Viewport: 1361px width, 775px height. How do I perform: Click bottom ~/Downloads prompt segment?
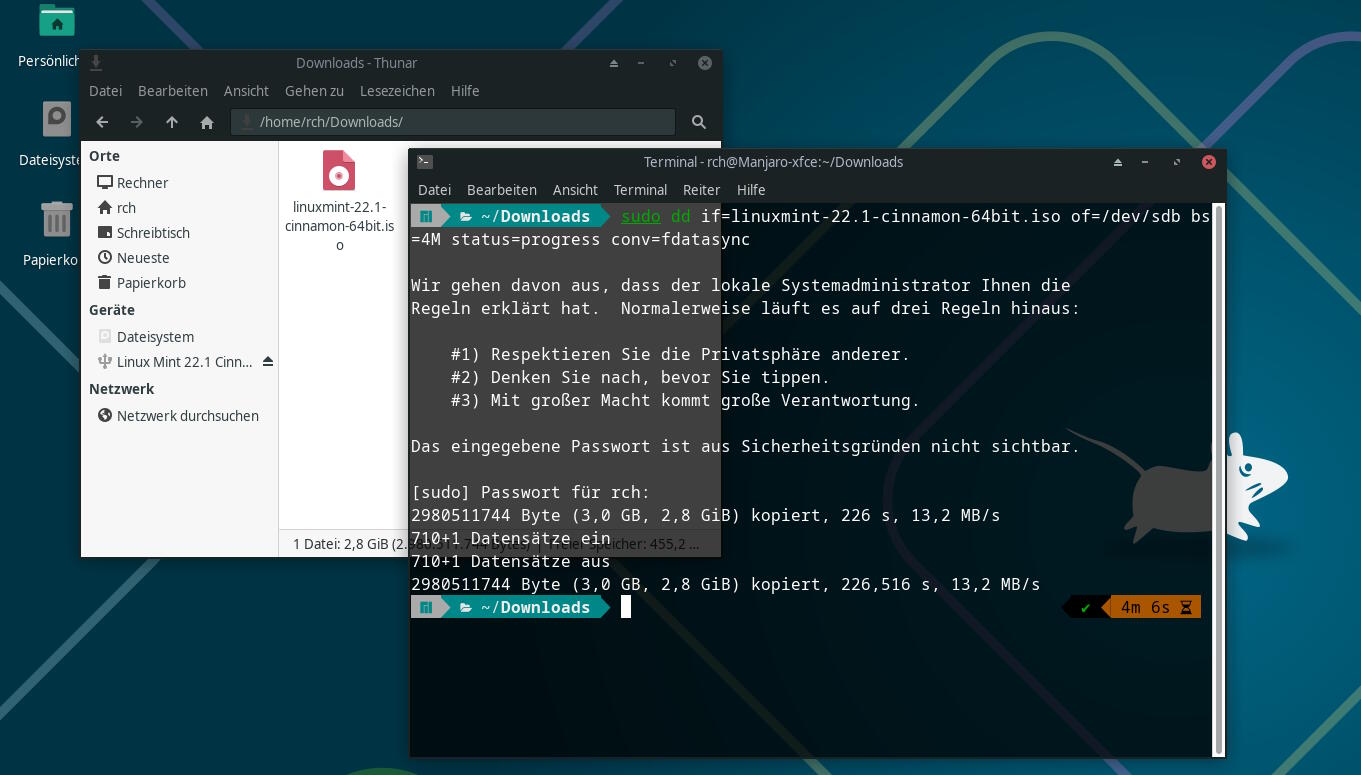[x=525, y=607]
